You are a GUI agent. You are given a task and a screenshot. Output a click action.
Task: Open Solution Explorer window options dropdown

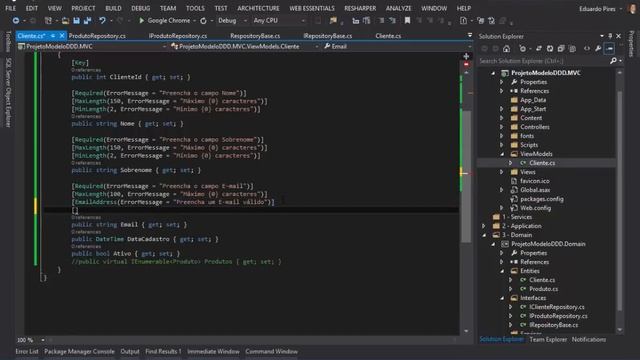602,36
